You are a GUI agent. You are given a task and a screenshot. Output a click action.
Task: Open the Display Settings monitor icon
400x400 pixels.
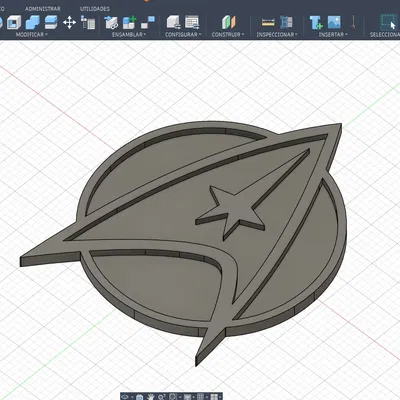pyautogui.click(x=187, y=397)
